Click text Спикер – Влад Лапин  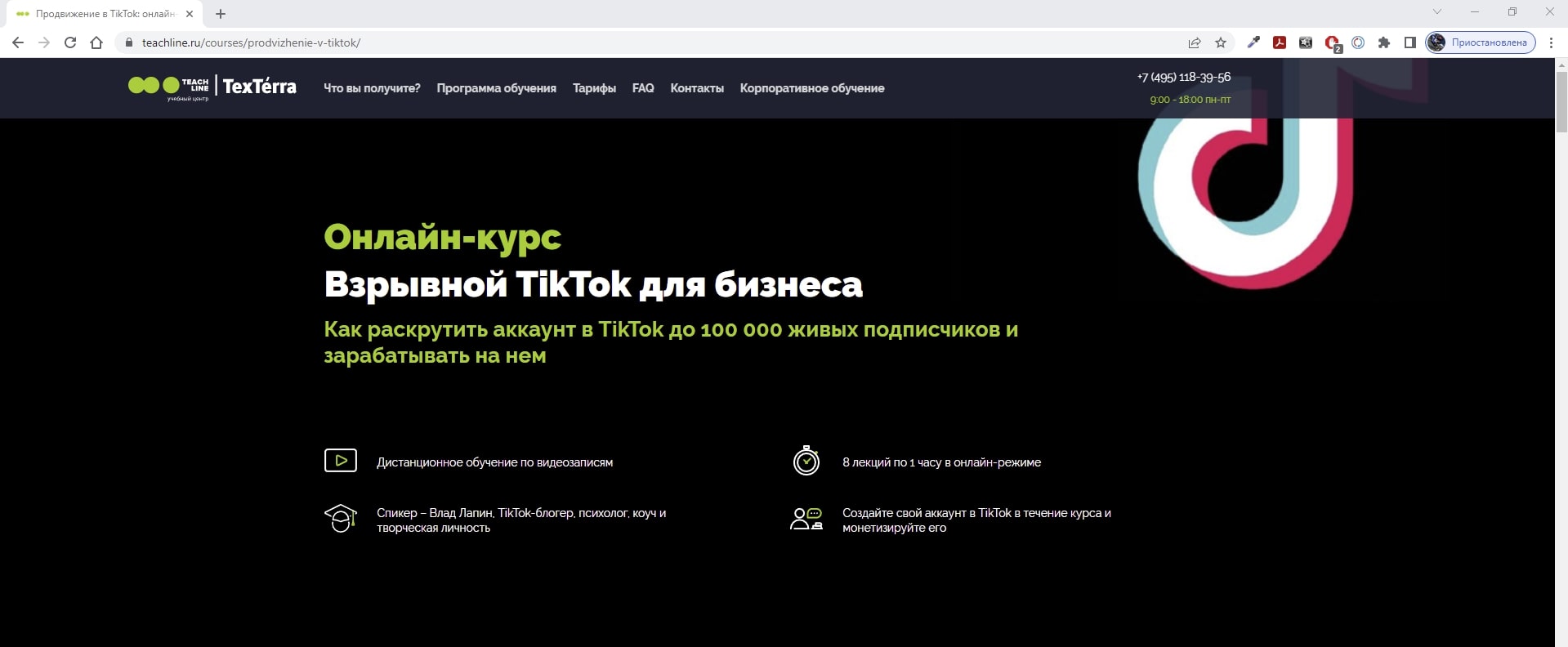(521, 520)
